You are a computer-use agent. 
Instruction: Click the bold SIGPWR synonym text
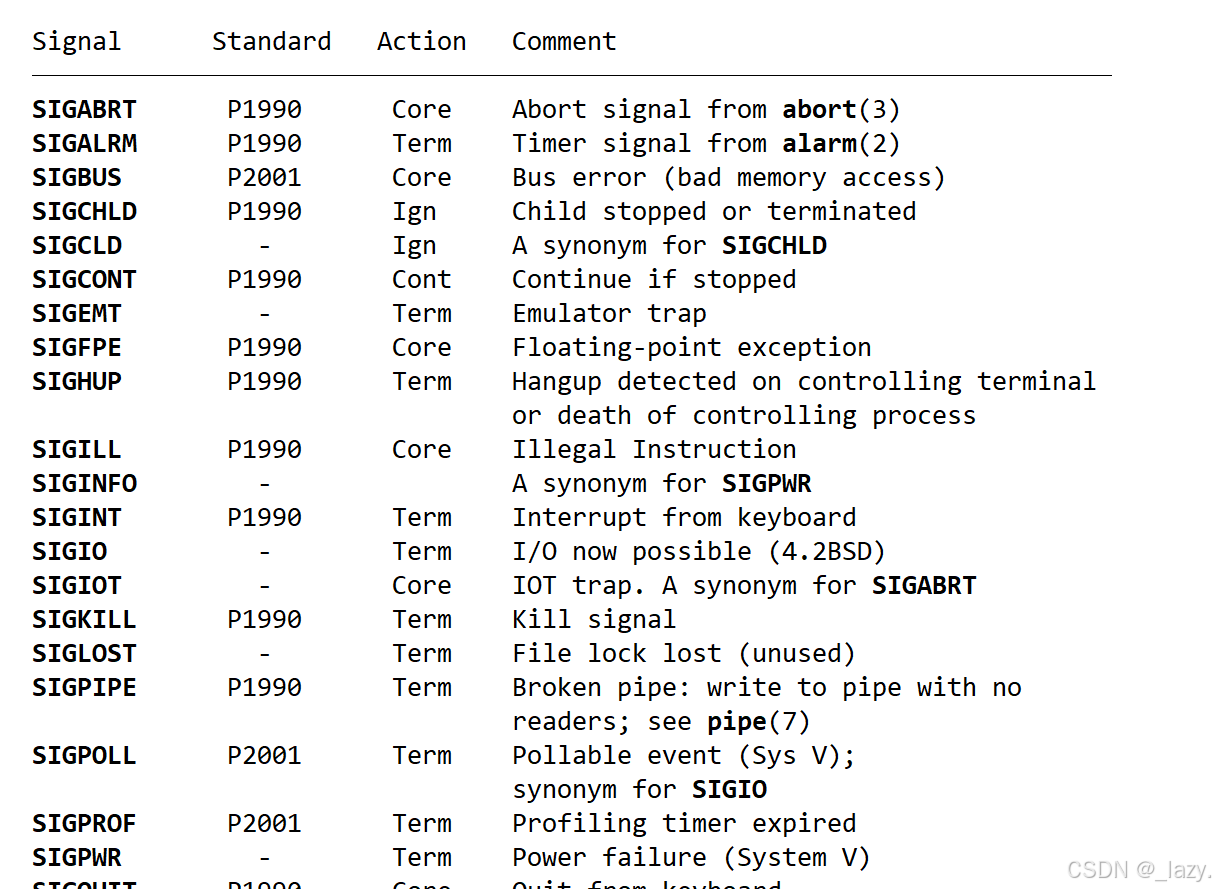tap(767, 483)
